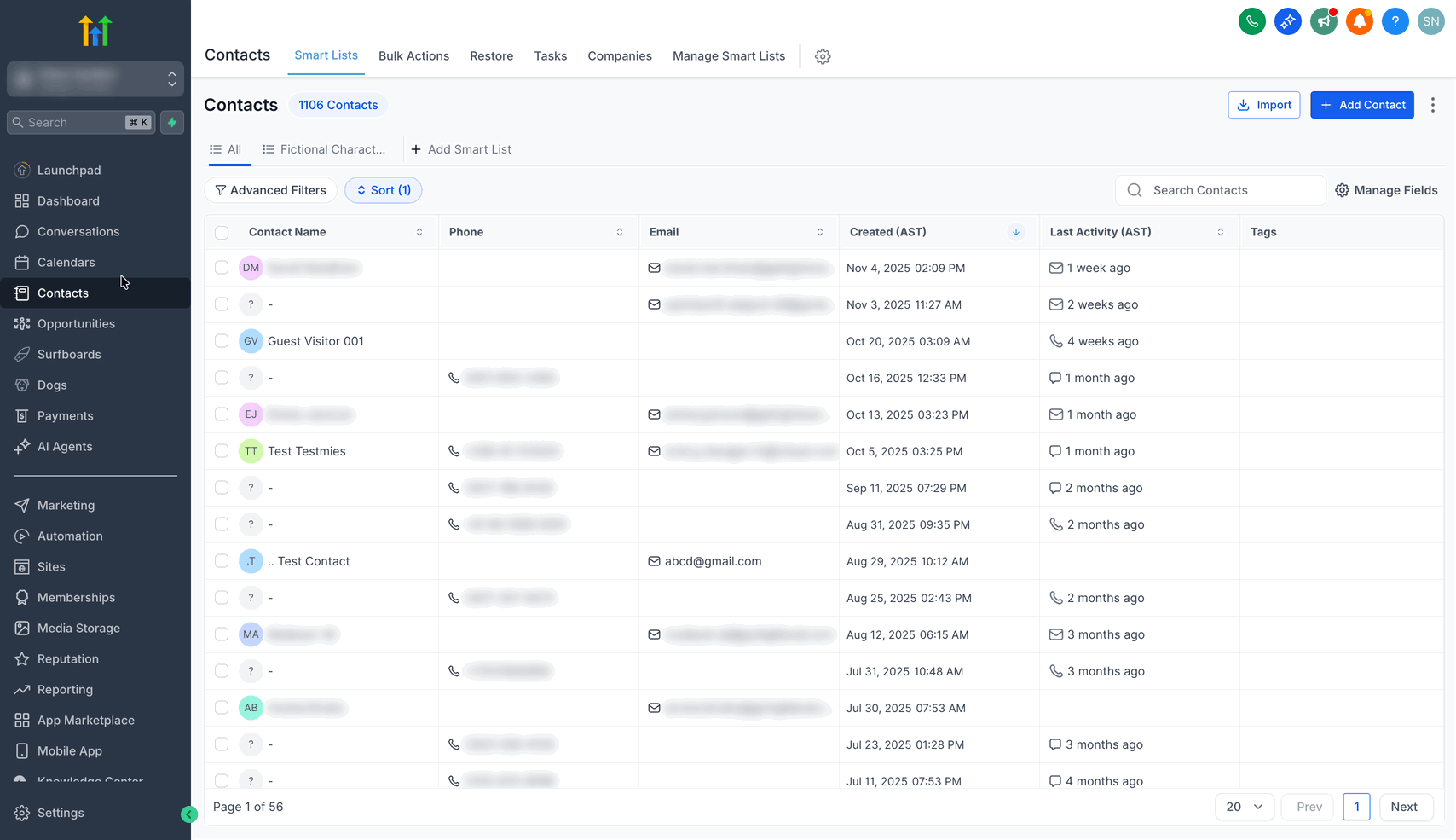Screen dimensions: 1456x840
Task: Open Advanced Filters
Action: 270,190
